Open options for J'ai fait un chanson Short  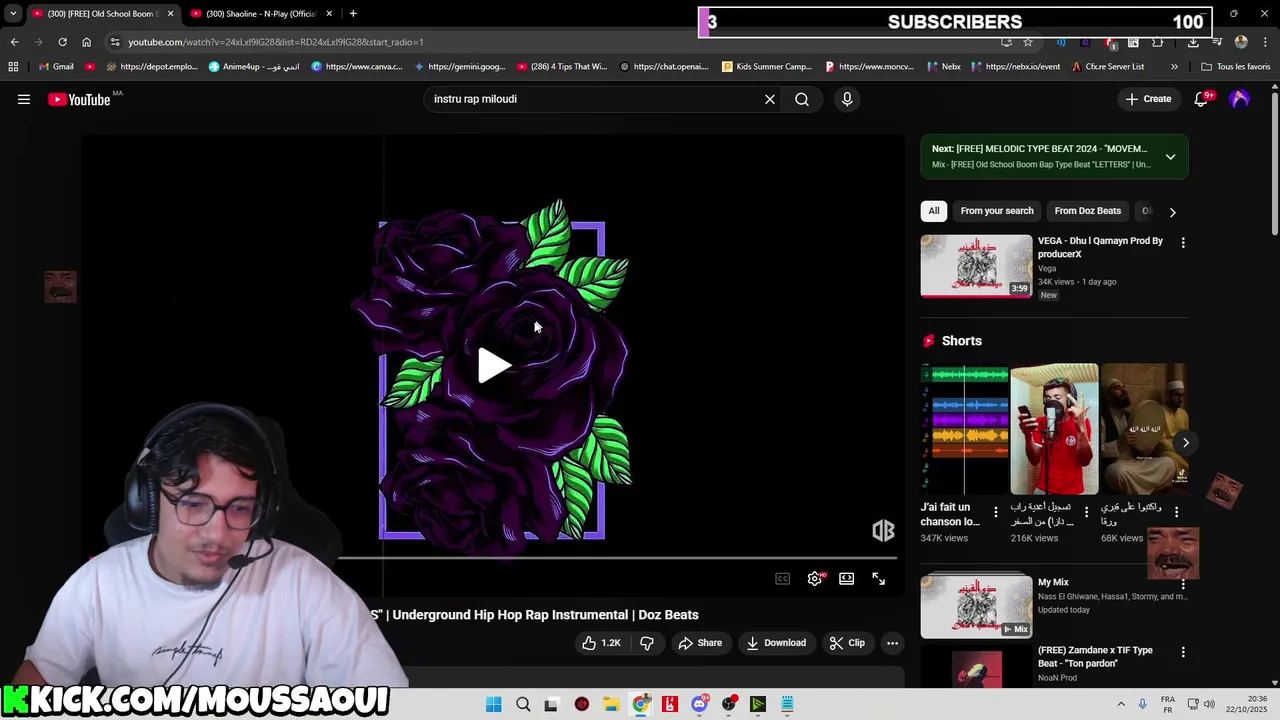pyautogui.click(x=995, y=512)
